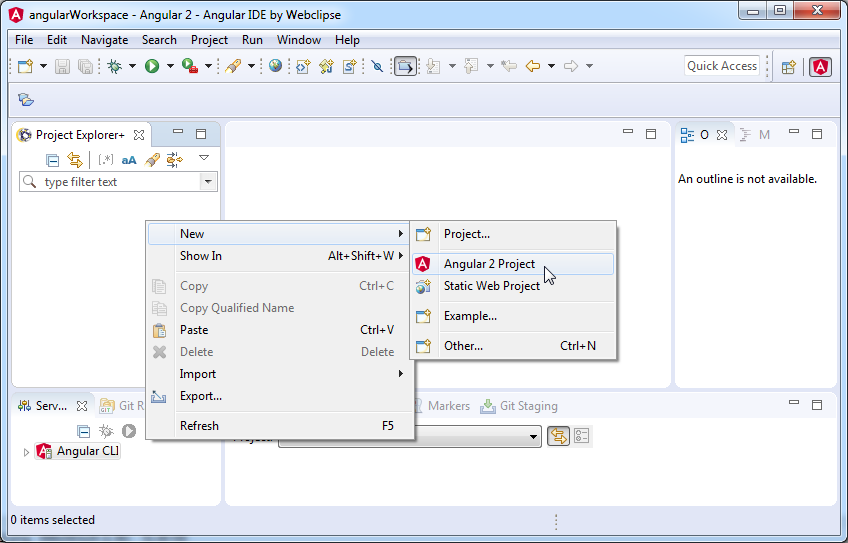Switch to the Git Staging tab
The height and width of the screenshot is (543, 848).
click(x=519, y=406)
